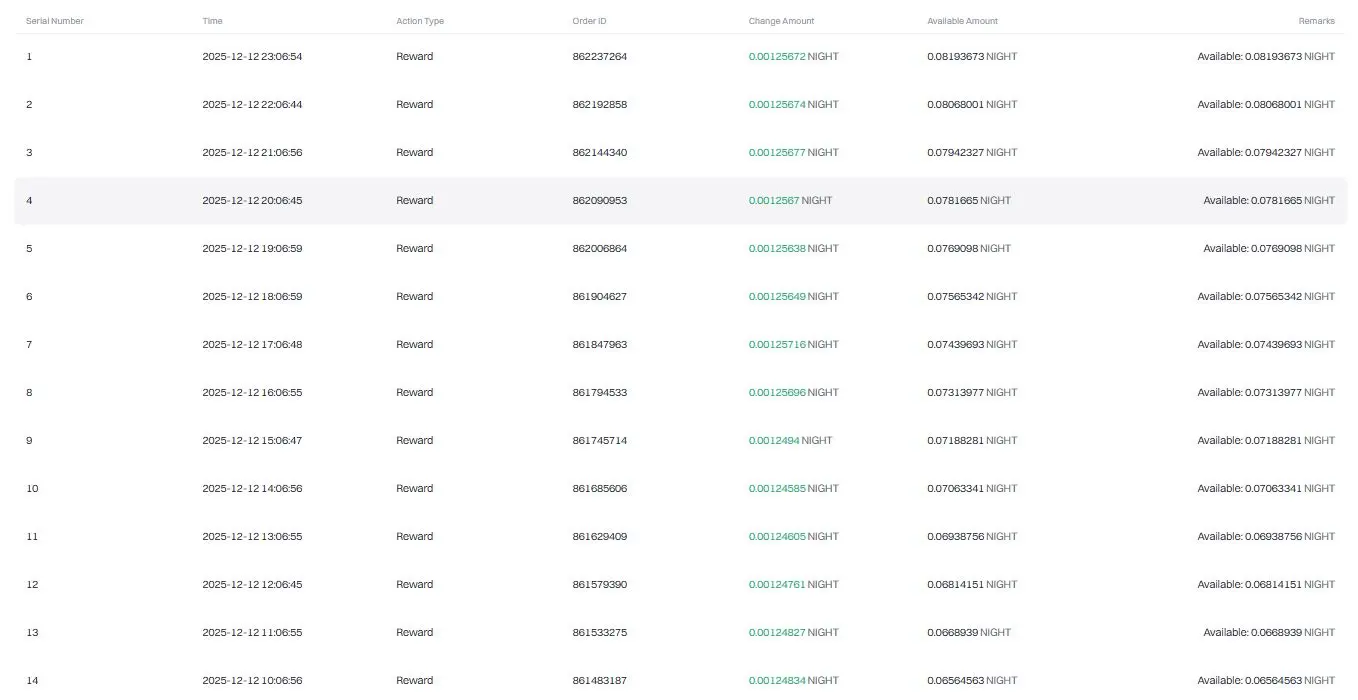The height and width of the screenshot is (700, 1358).
Task: Click the Available Amount column header
Action: pyautogui.click(x=962, y=21)
